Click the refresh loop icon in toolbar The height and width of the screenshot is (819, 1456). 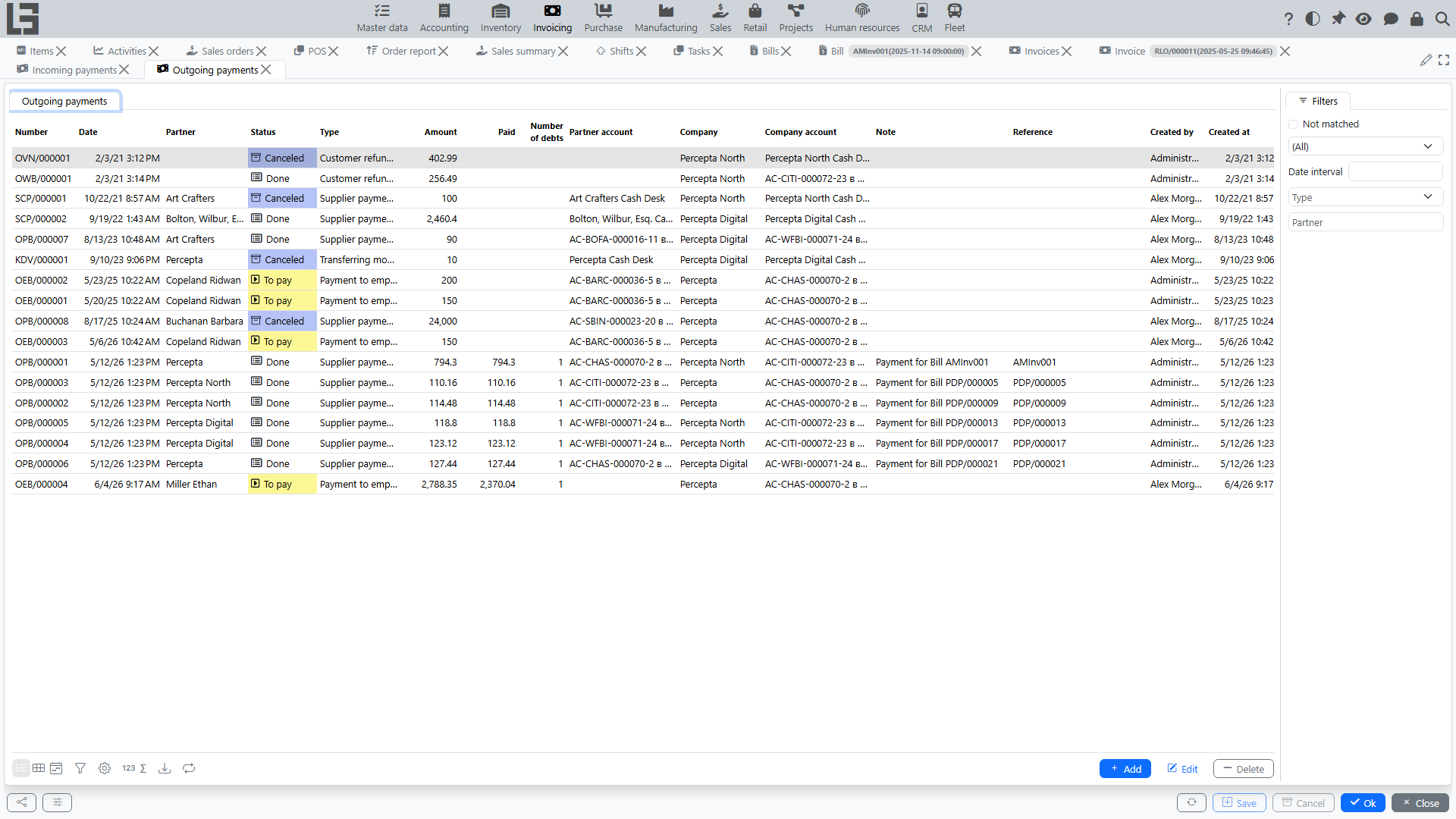[189, 768]
